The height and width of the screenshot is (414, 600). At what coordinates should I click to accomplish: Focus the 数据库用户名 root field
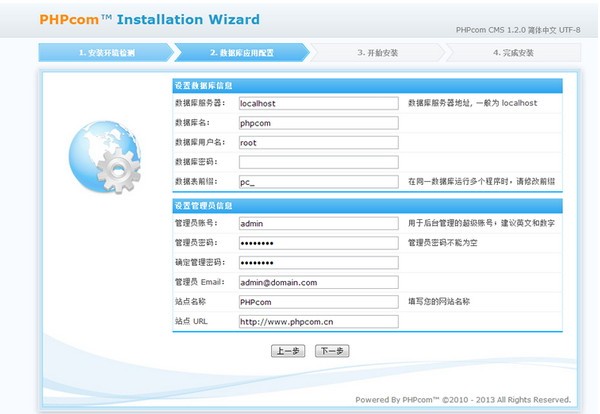tap(319, 142)
